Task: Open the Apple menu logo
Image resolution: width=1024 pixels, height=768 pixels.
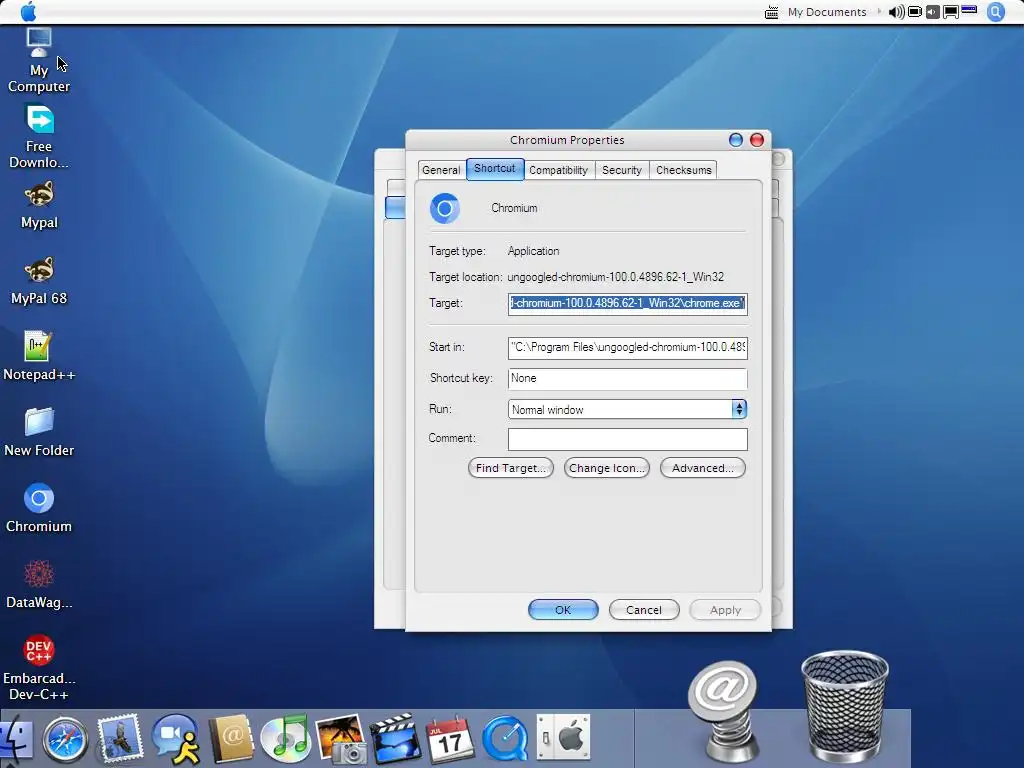Action: [28, 11]
